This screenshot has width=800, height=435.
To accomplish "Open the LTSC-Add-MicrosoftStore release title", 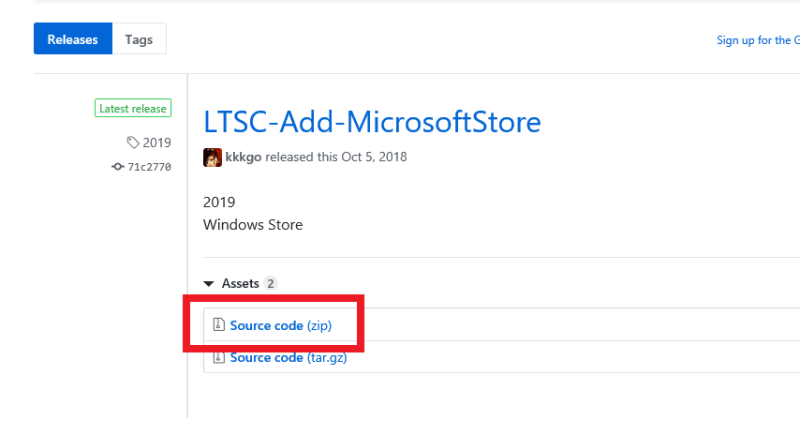I will pos(372,122).
